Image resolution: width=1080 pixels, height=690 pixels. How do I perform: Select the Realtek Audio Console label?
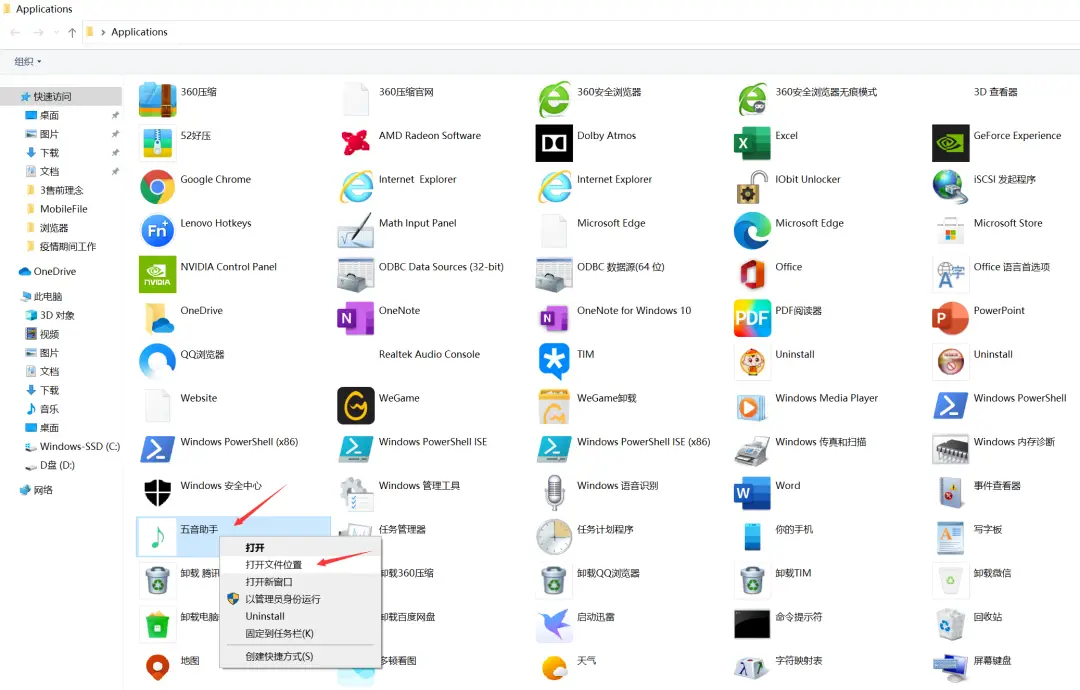click(429, 354)
